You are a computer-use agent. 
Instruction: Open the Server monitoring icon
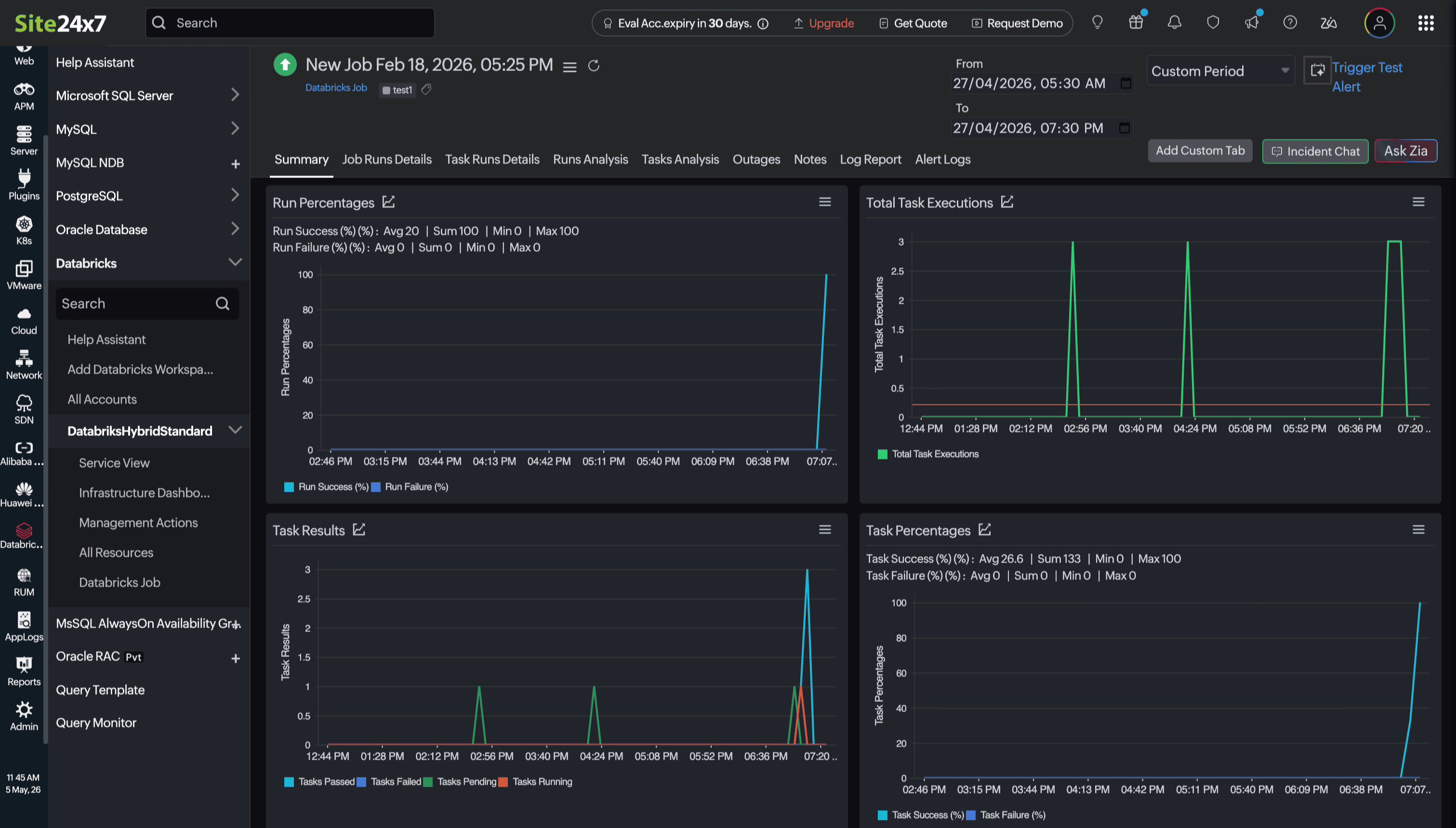tap(24, 140)
